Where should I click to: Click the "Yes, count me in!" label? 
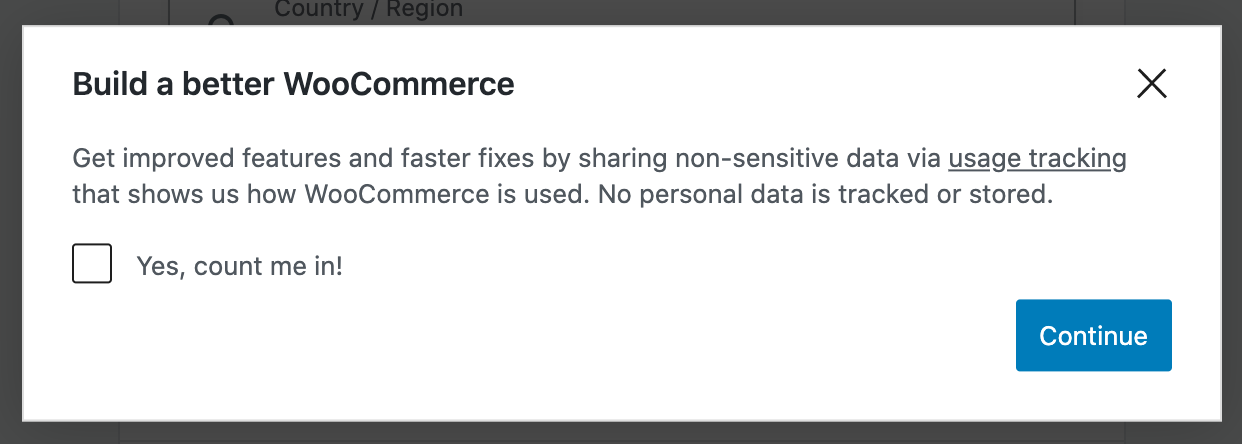pos(239,266)
